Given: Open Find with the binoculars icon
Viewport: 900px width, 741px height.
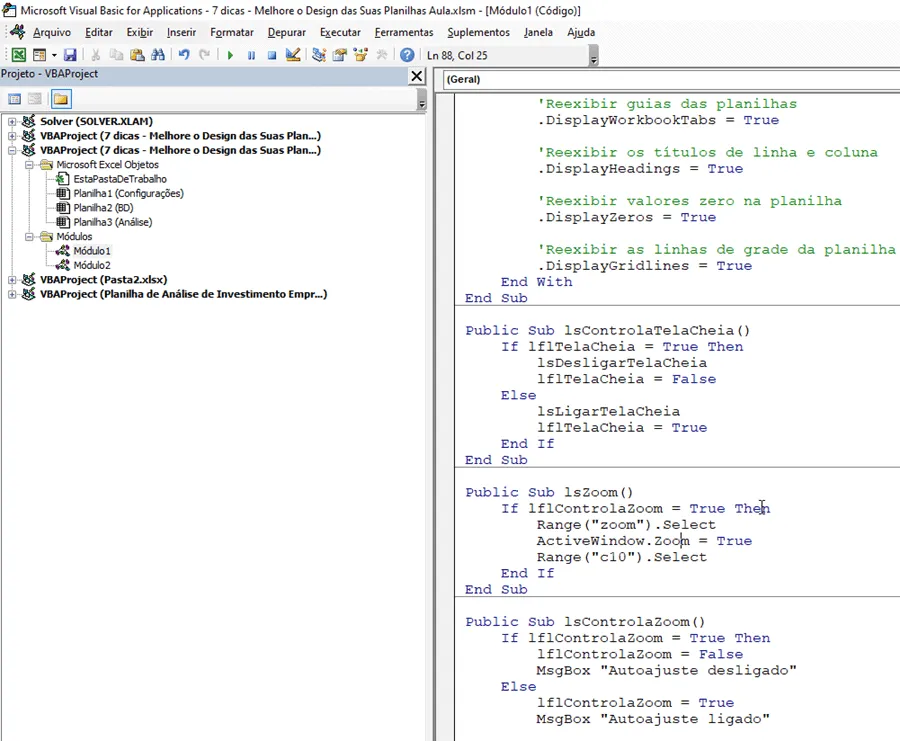Looking at the screenshot, I should pyautogui.click(x=158, y=55).
